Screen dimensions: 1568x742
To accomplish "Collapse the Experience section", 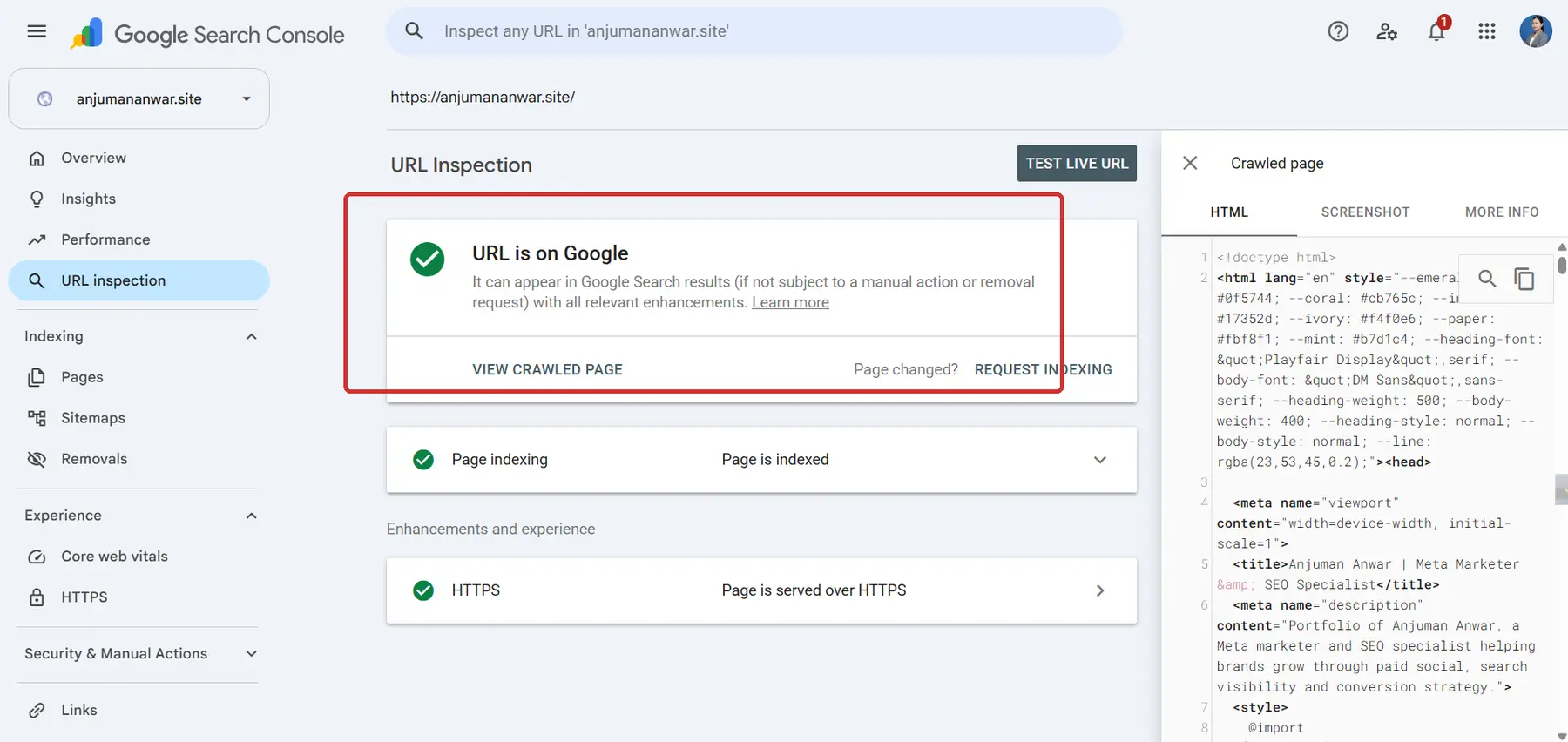I will [x=252, y=516].
